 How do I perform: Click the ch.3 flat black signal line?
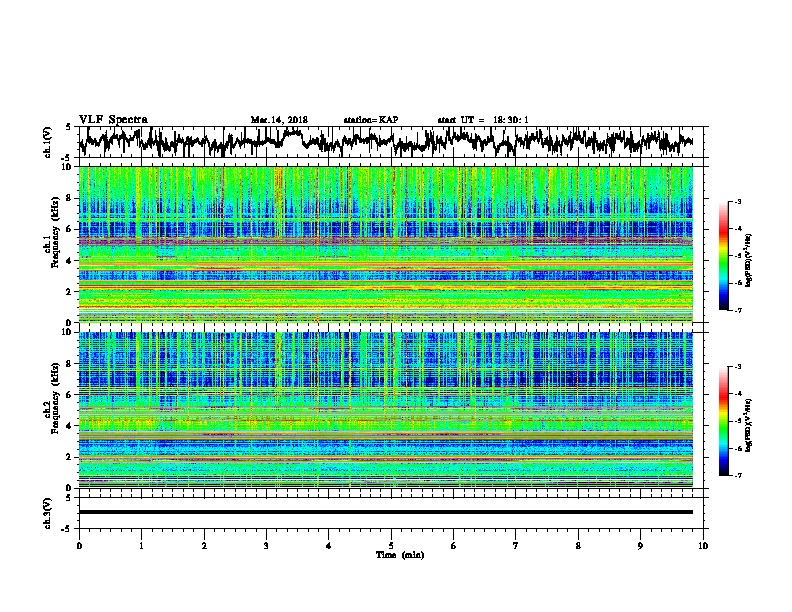click(386, 512)
